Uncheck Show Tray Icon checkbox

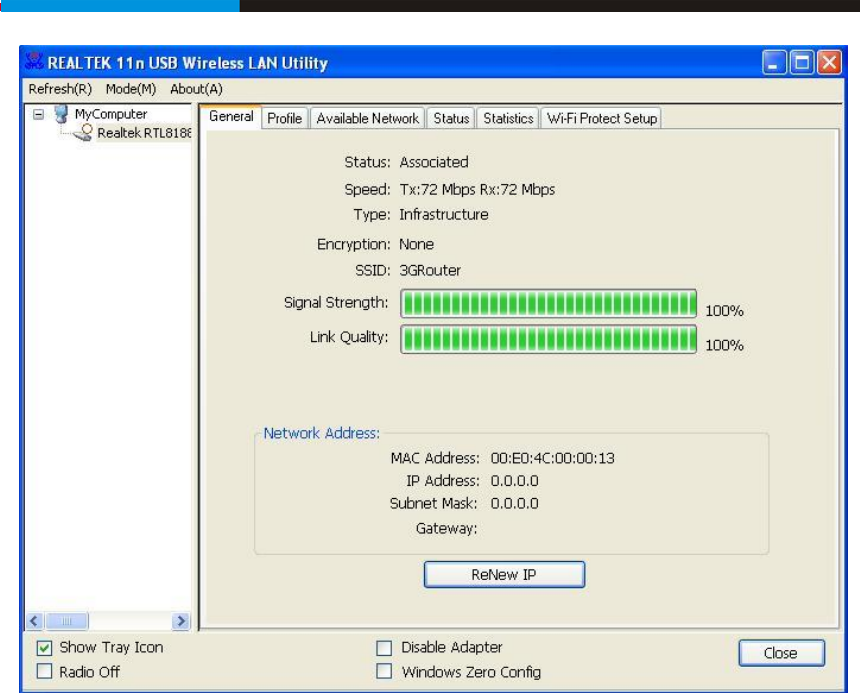(44, 648)
